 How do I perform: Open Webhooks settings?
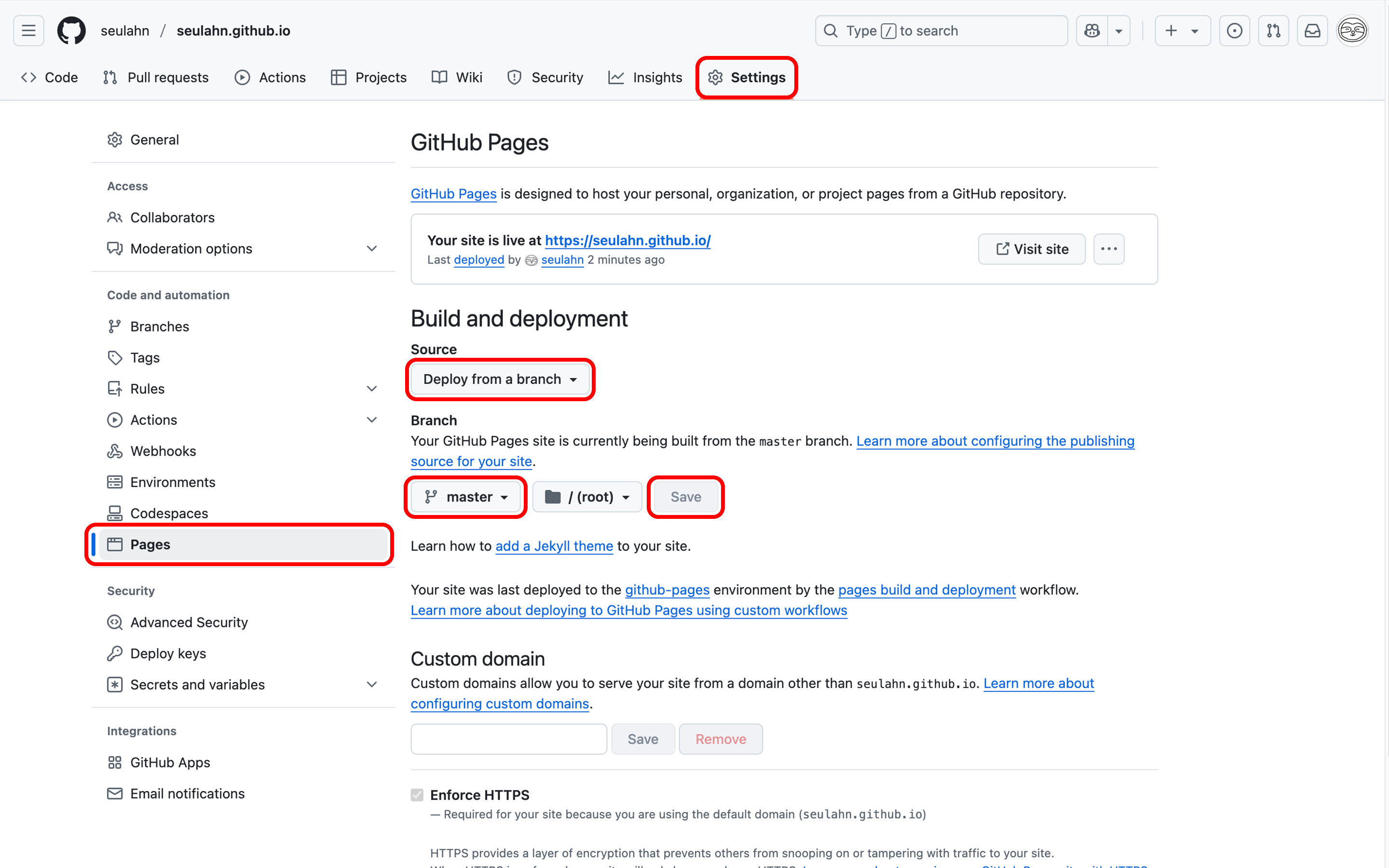pos(243,451)
